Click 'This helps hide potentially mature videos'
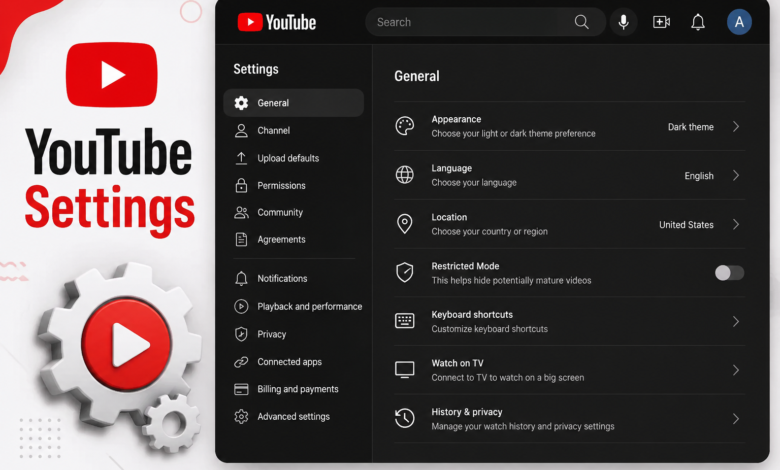 (511, 281)
